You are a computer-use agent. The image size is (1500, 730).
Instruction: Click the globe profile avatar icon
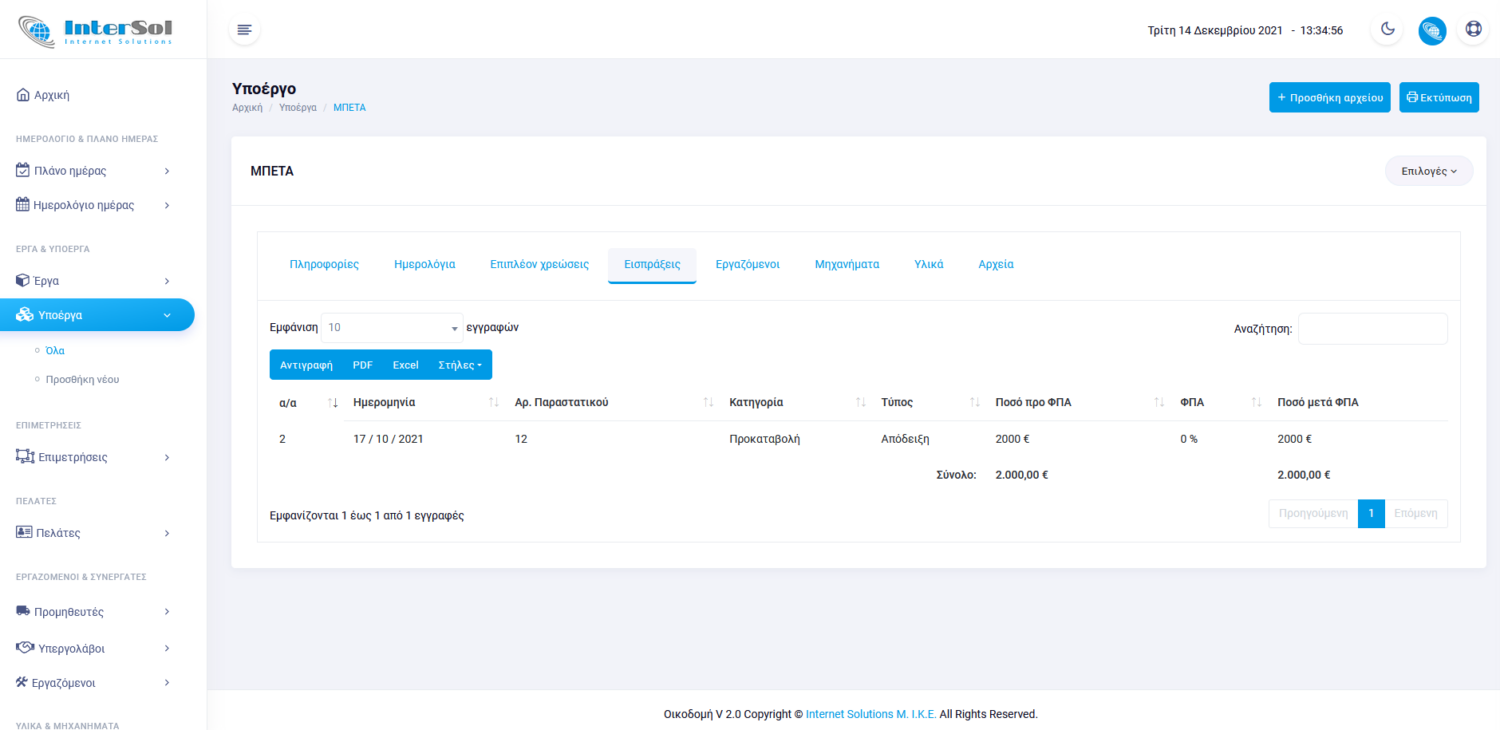[x=1432, y=30]
